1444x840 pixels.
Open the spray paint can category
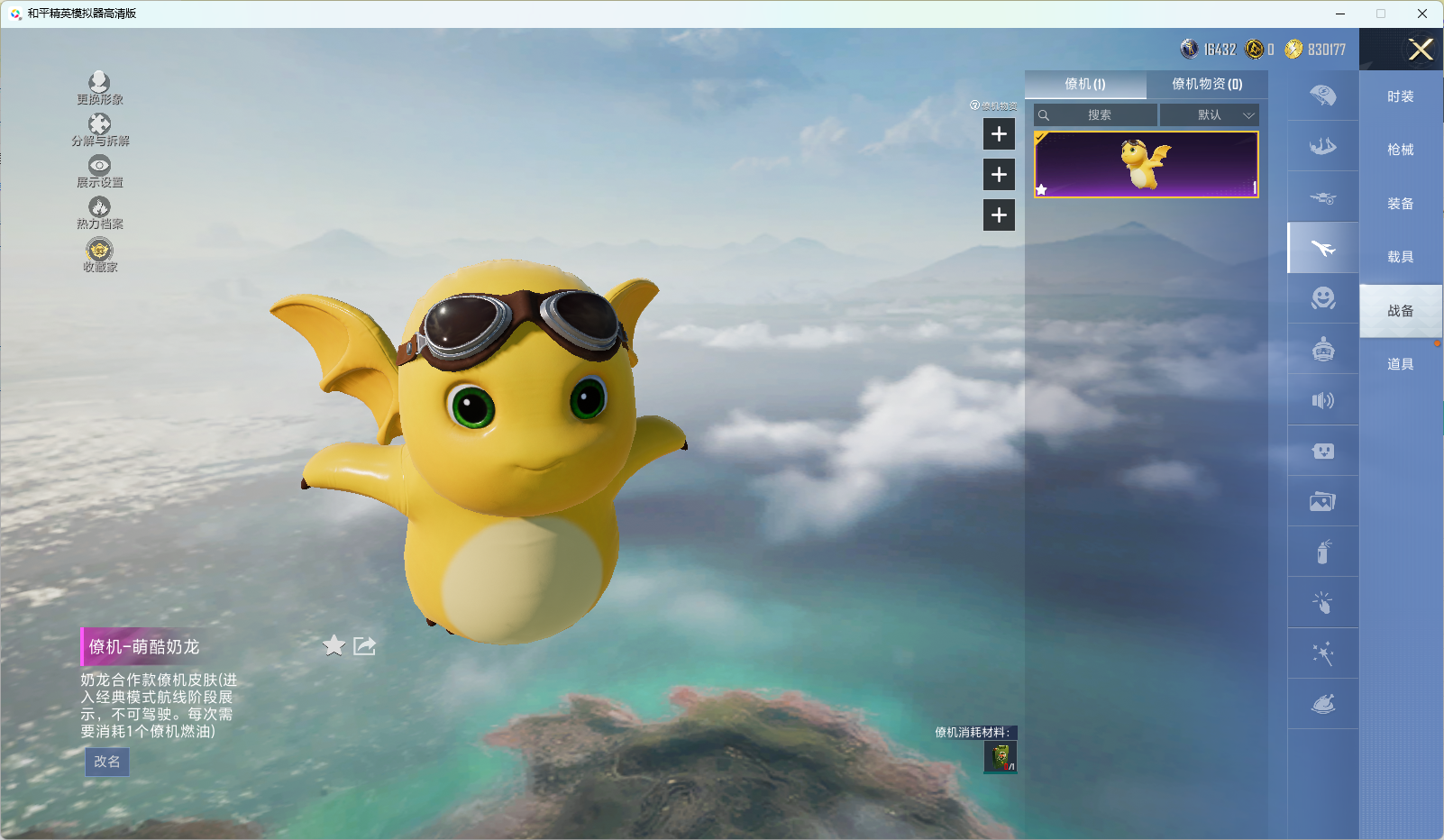point(1322,552)
